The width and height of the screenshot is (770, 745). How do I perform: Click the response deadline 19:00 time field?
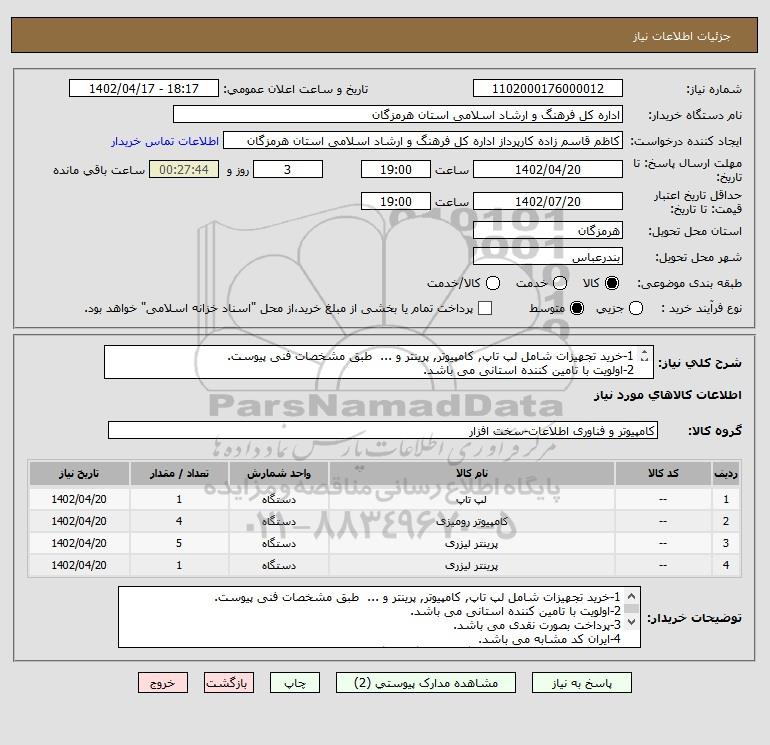[x=396, y=170]
